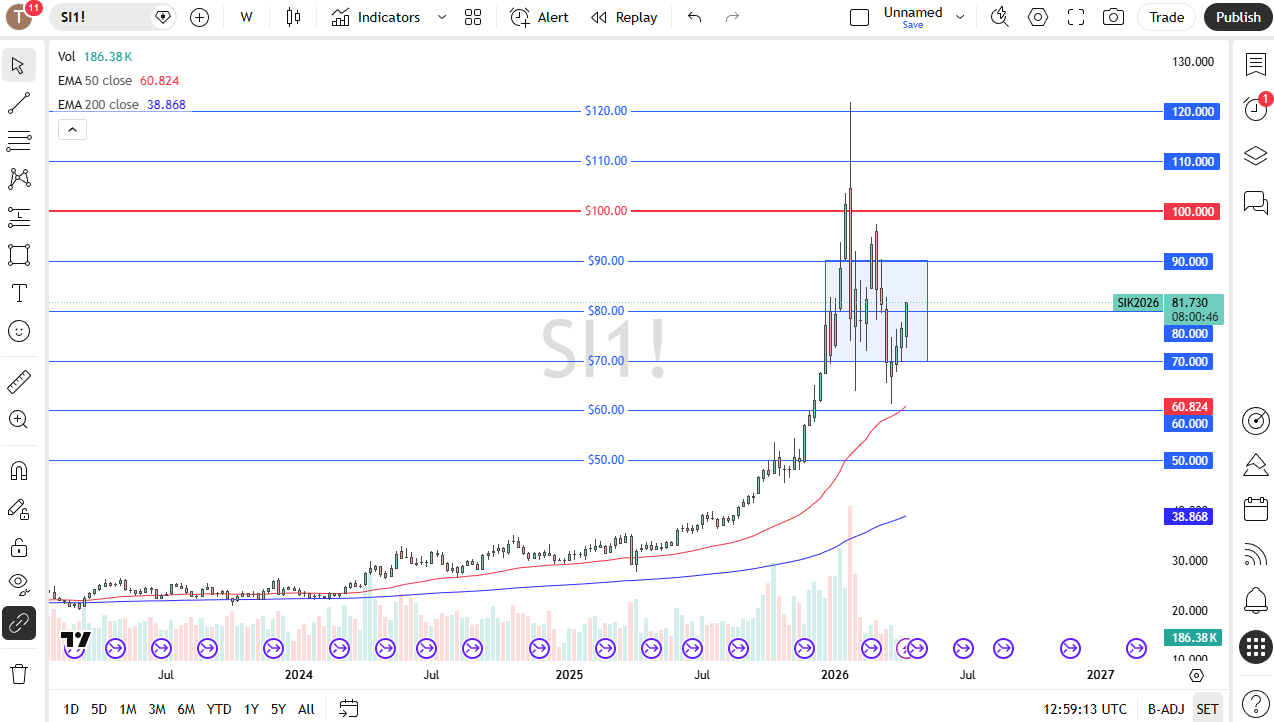Collapse the indicator legend arrow
Screen dimensions: 1274x722
point(73,129)
